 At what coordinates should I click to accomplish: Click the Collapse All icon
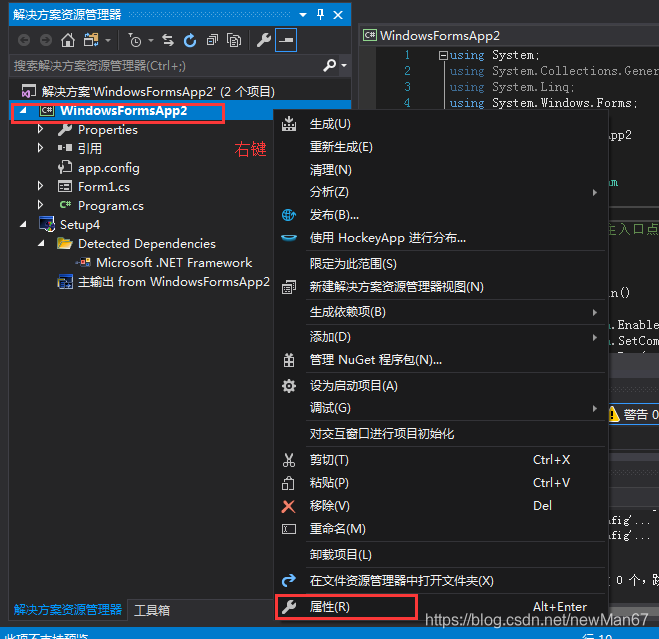[212, 40]
